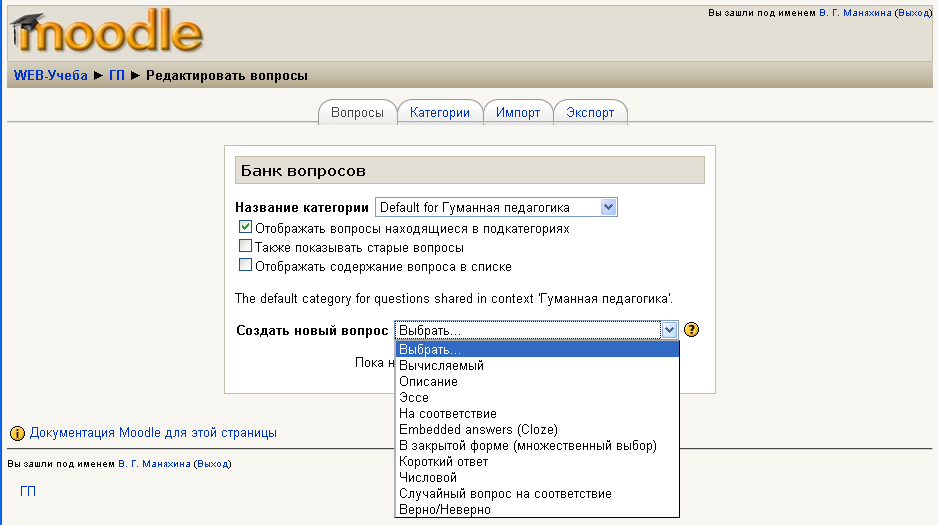938x525 pixels.
Task: Select Верно/Неверно question type
Action: [x=445, y=510]
